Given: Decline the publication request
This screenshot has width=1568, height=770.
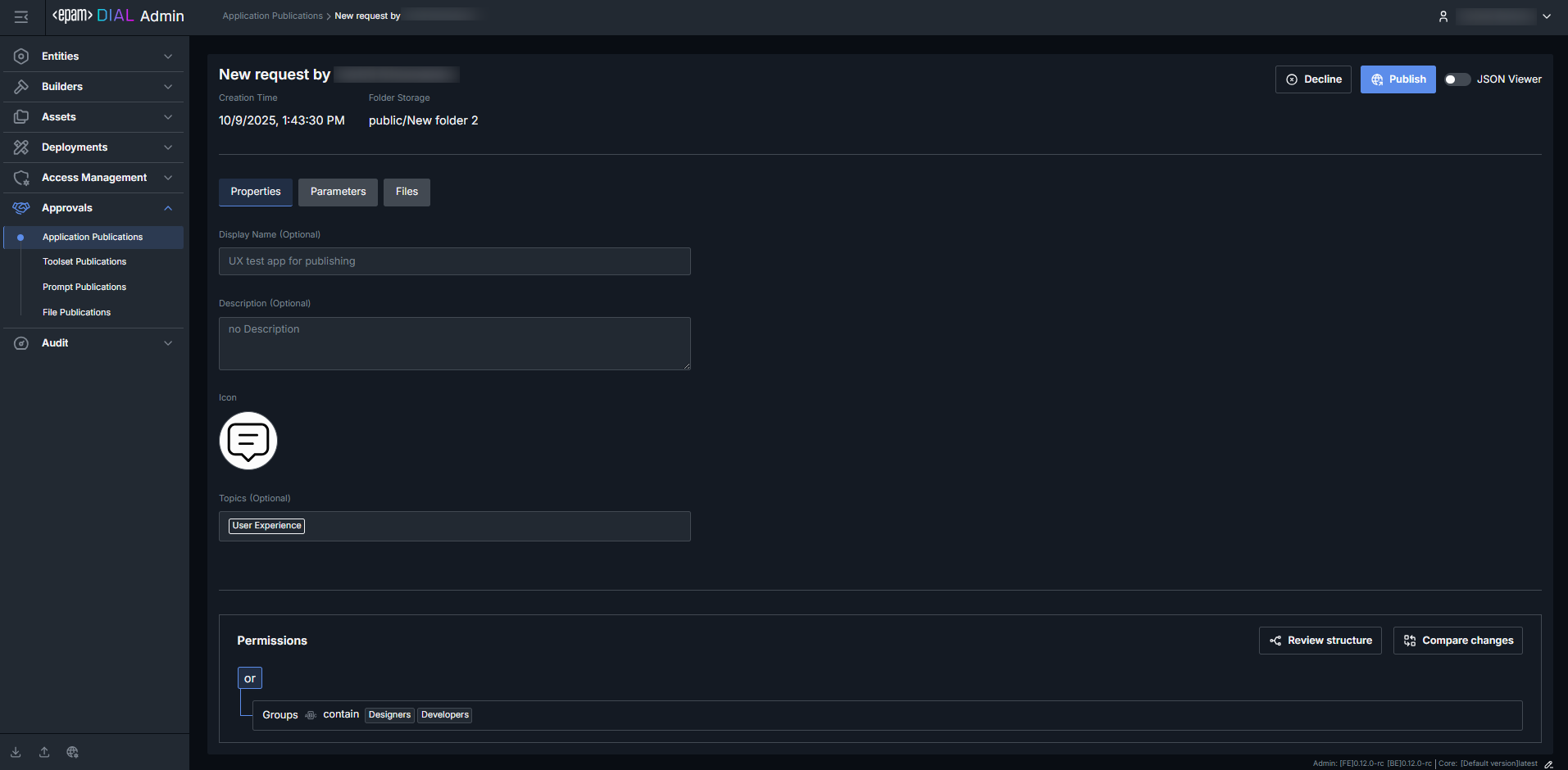Looking at the screenshot, I should pyautogui.click(x=1313, y=79).
